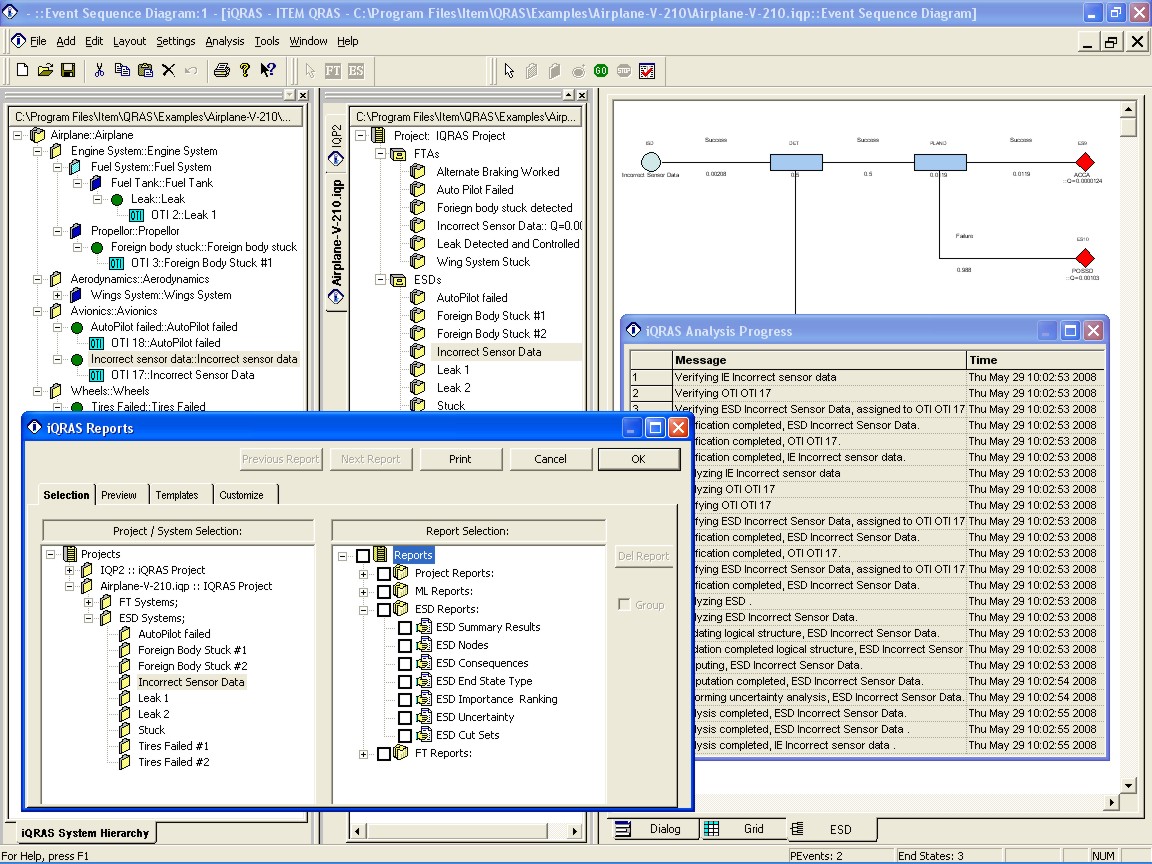
Task: Delete the selected item using the X icon
Action: click(168, 71)
